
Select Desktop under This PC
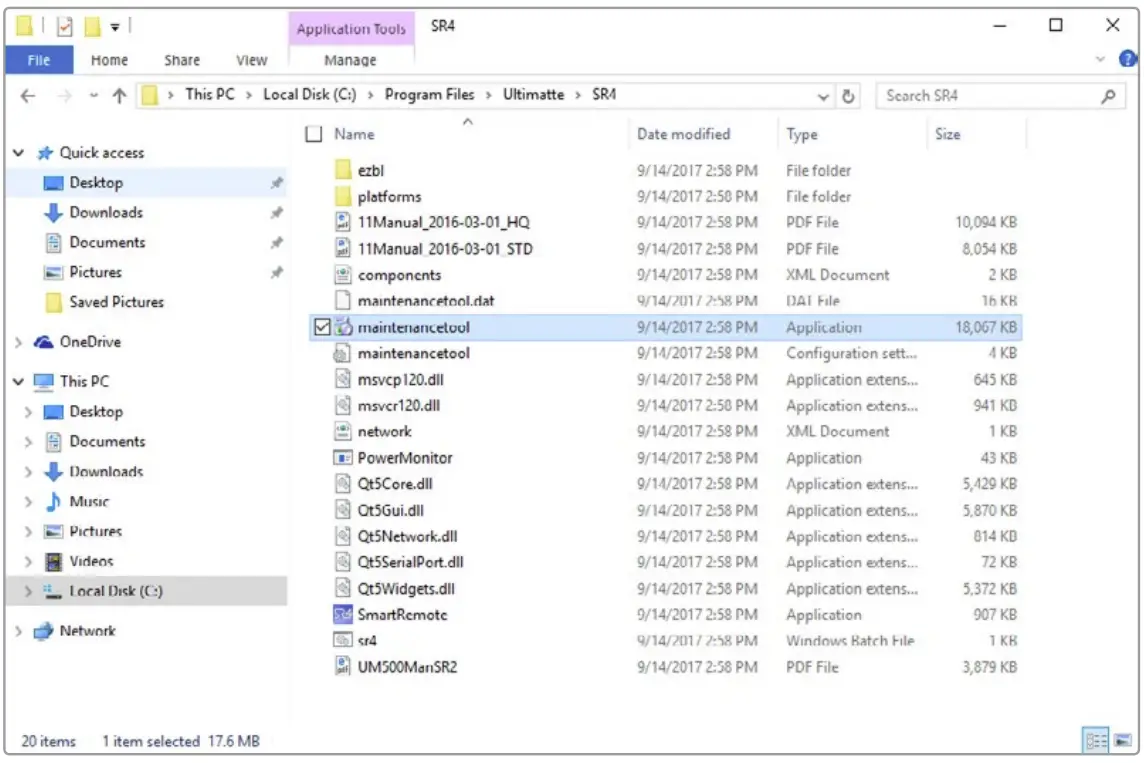(x=96, y=411)
